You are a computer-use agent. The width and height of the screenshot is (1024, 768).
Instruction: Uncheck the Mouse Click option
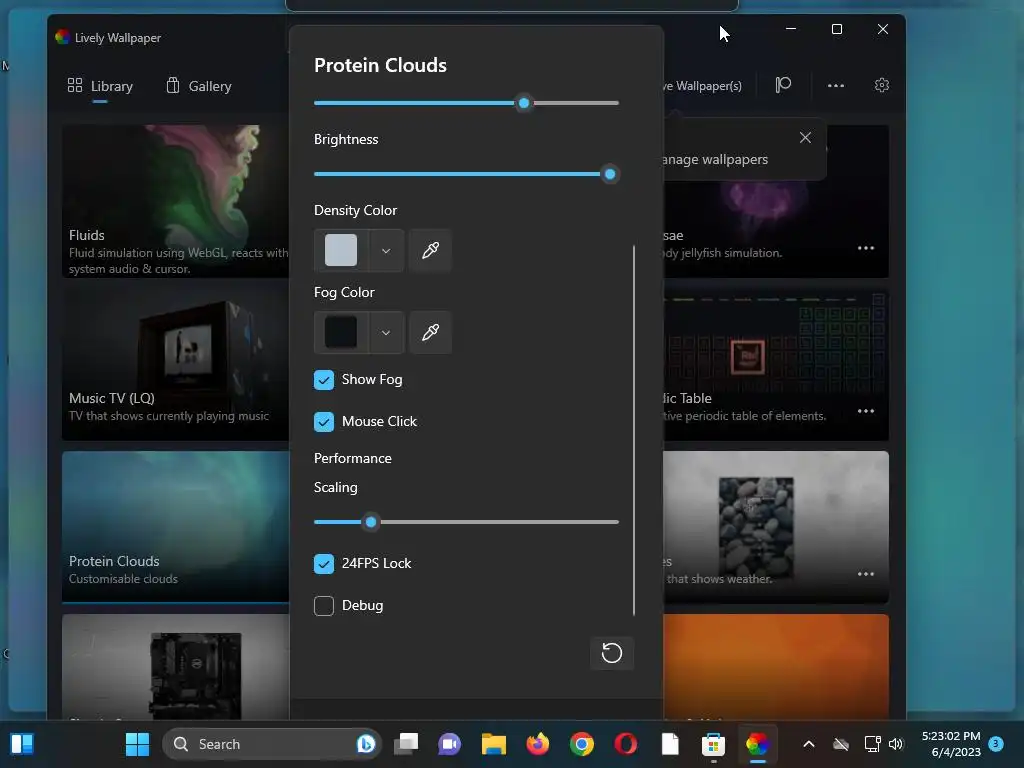[324, 422]
